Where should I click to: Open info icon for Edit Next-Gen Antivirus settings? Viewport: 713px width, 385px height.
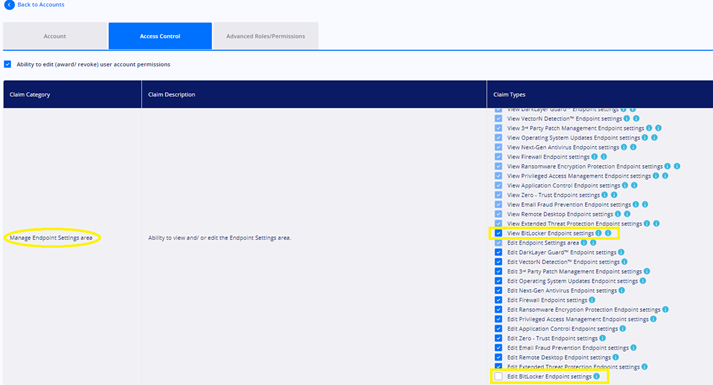622,290
